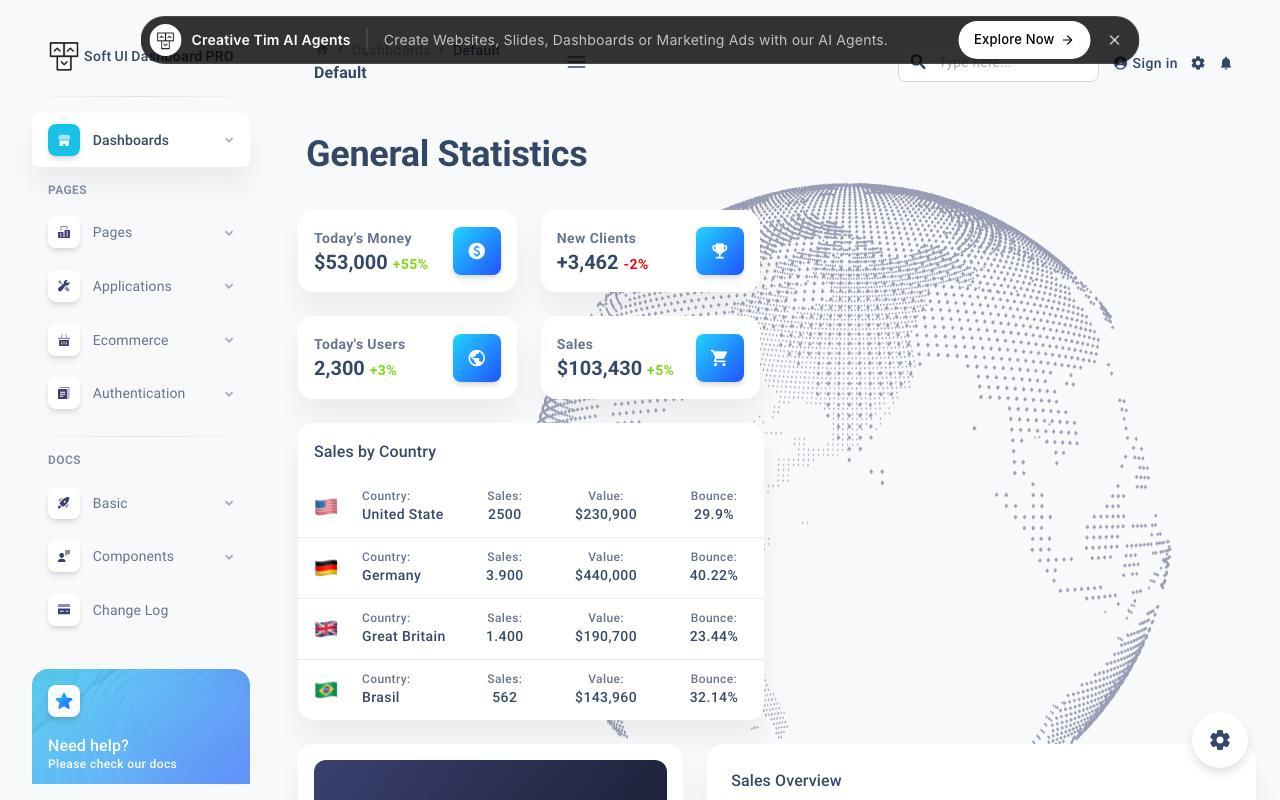Expand the Authentication menu chevron

pyautogui.click(x=229, y=394)
